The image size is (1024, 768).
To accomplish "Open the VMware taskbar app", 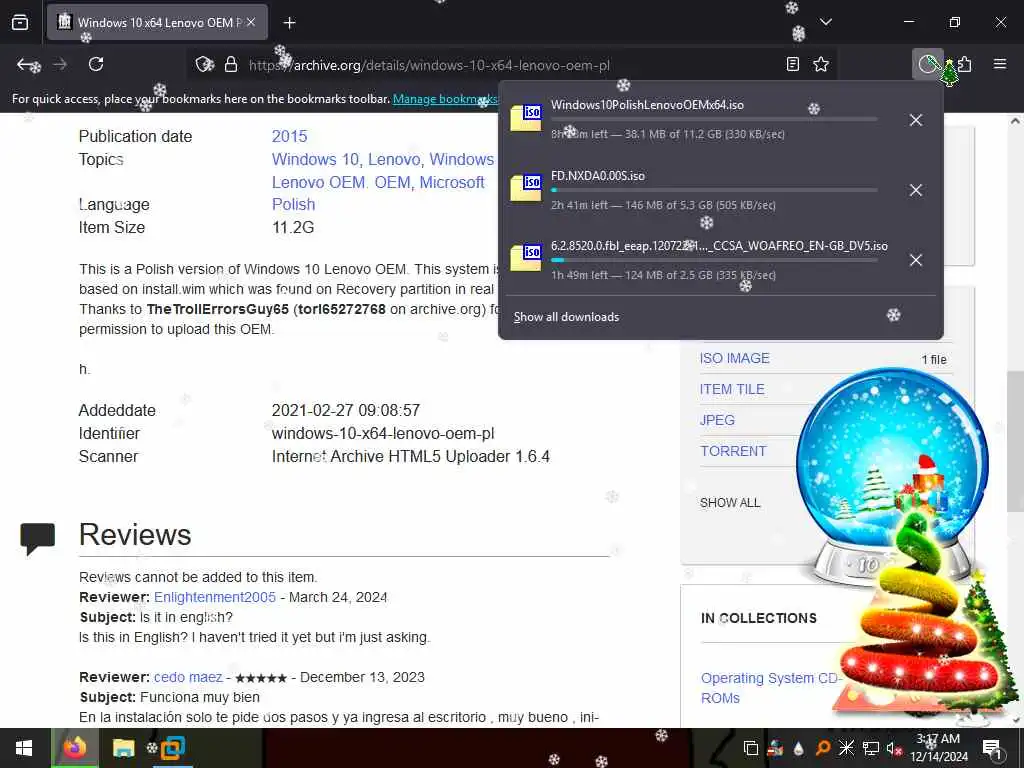I will tap(171, 748).
